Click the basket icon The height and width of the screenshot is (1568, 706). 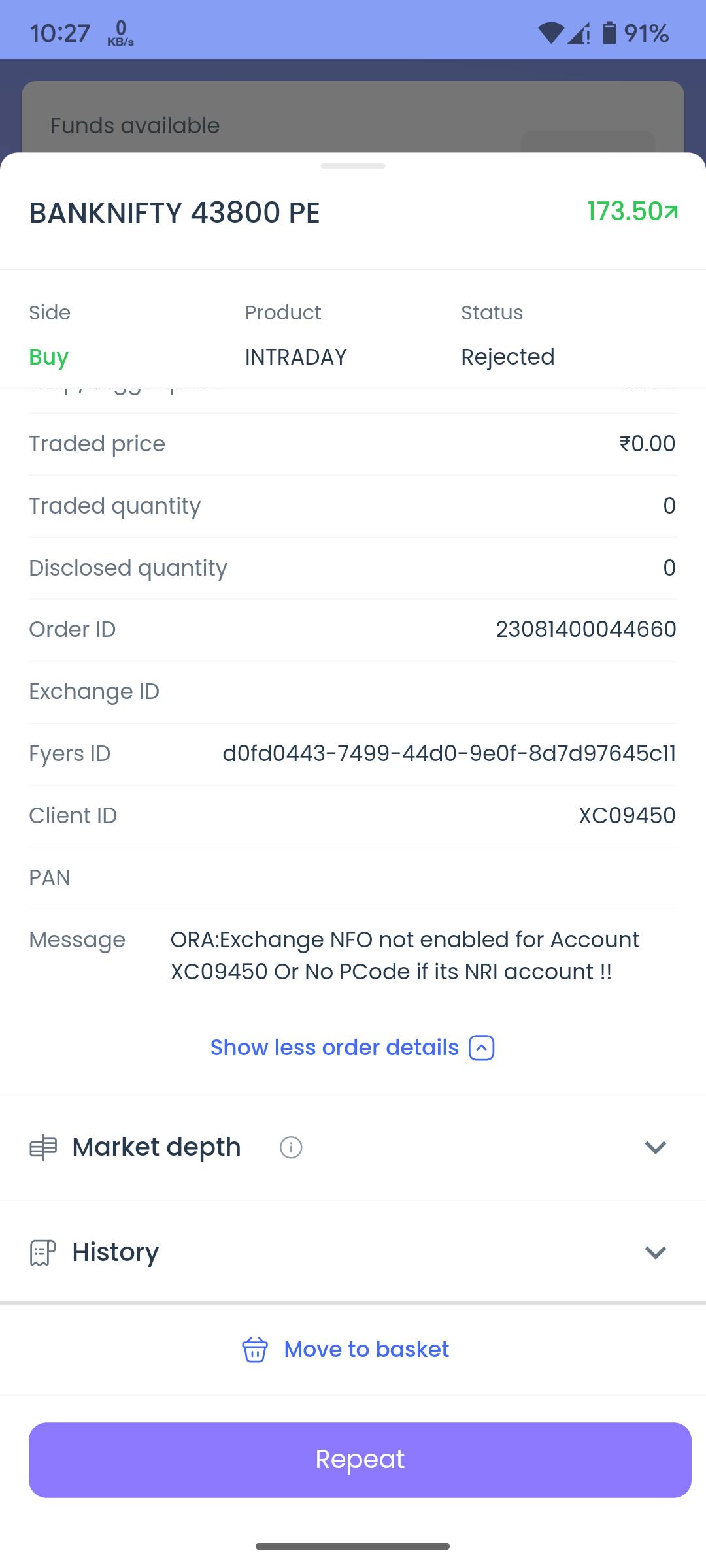pyautogui.click(x=254, y=1350)
